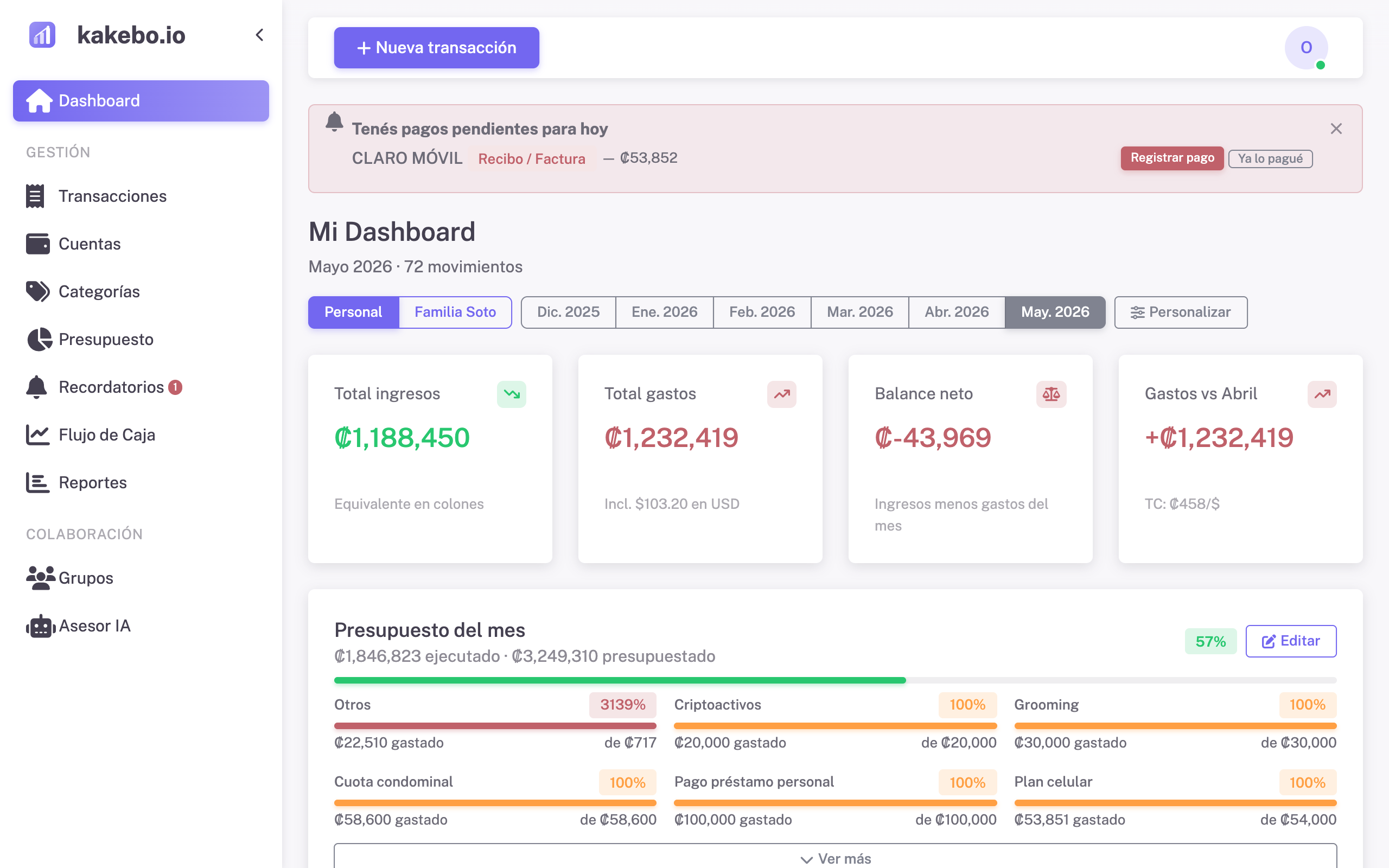Click the Cuentas wallet icon
Image resolution: width=1389 pixels, height=868 pixels.
(37, 244)
